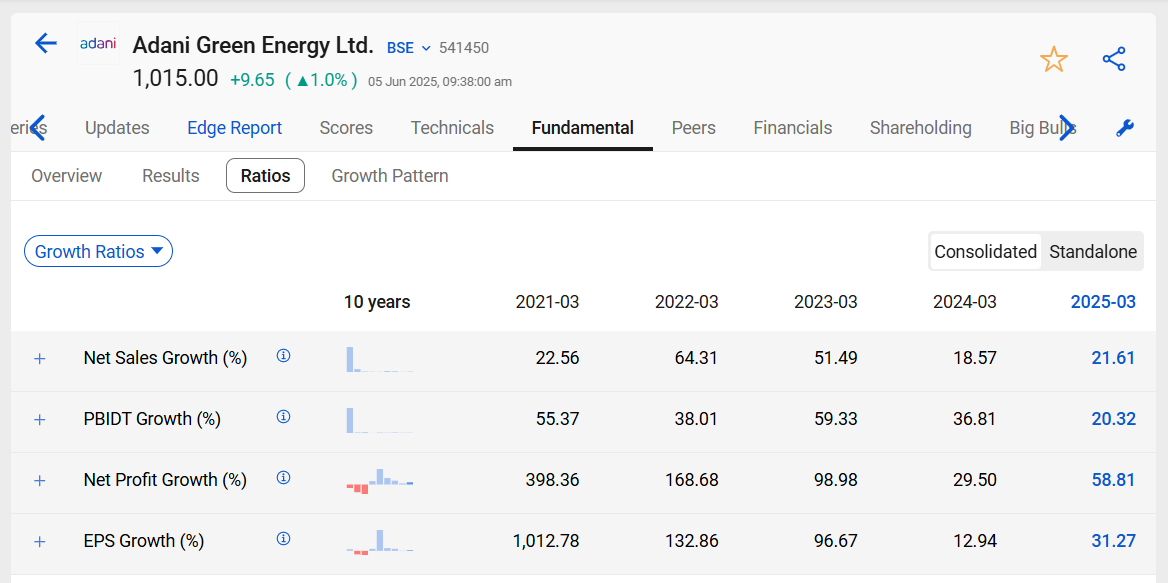Click EPS Growth 2025-03 value 31.27
The height and width of the screenshot is (583, 1168).
click(1114, 541)
